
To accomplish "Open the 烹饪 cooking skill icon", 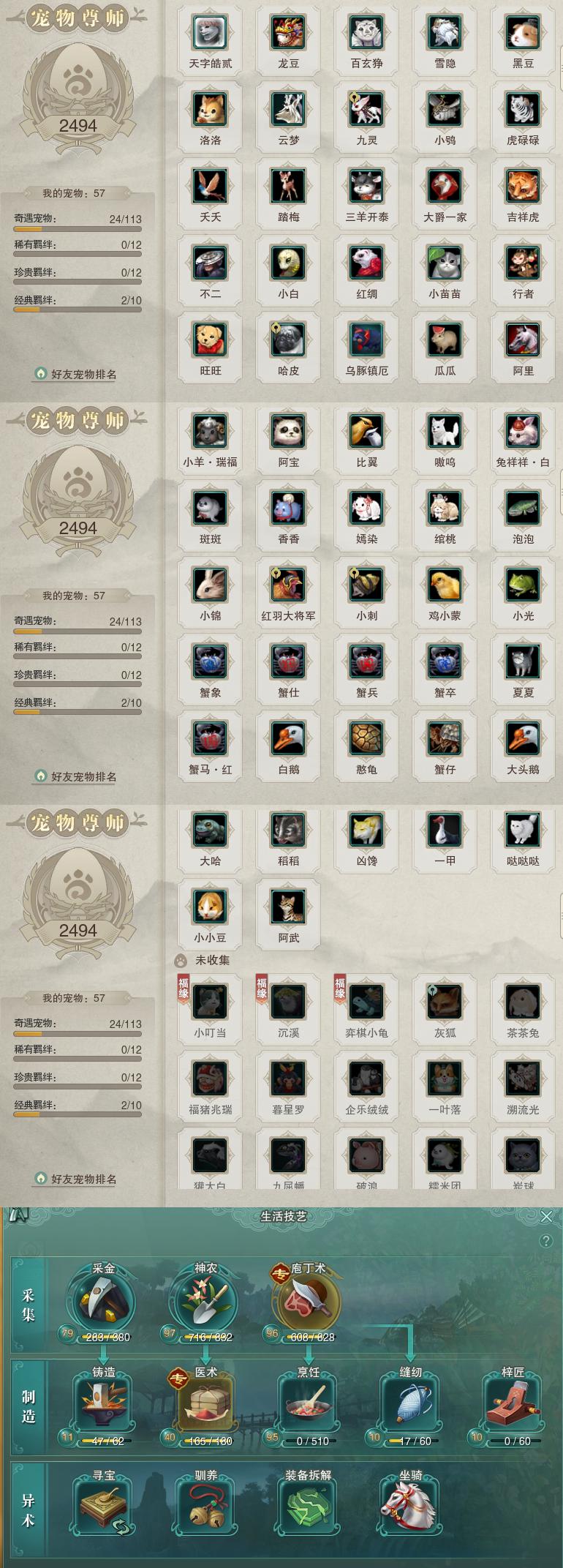I will 308,1403.
